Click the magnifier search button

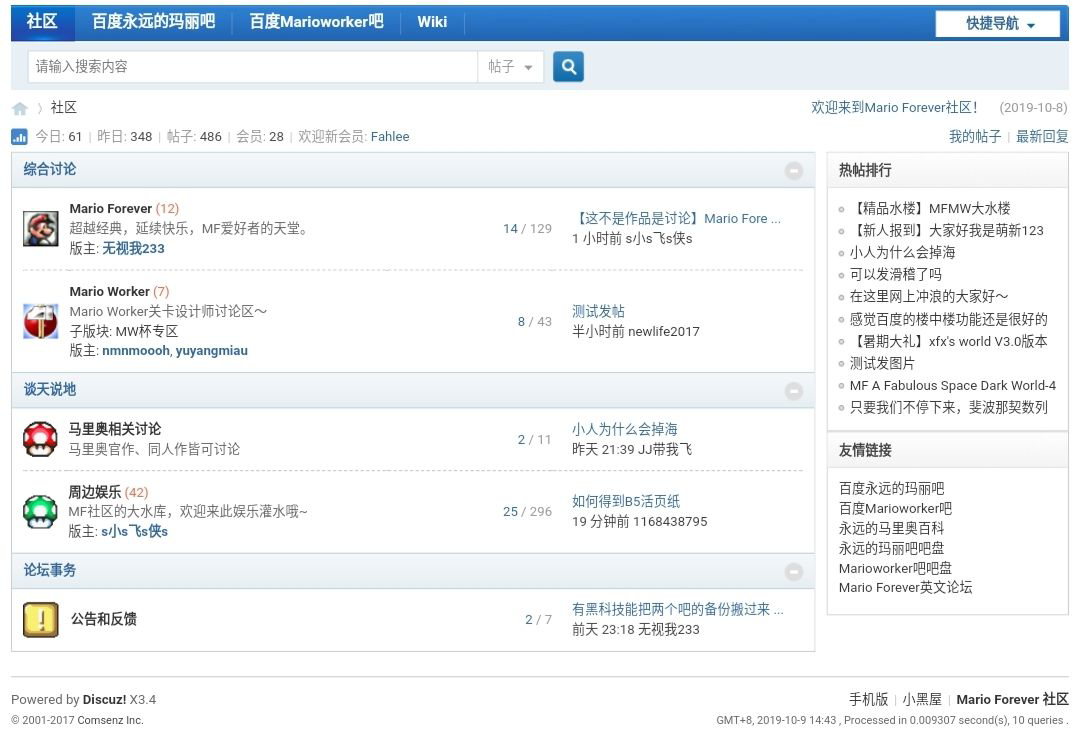(x=568, y=67)
